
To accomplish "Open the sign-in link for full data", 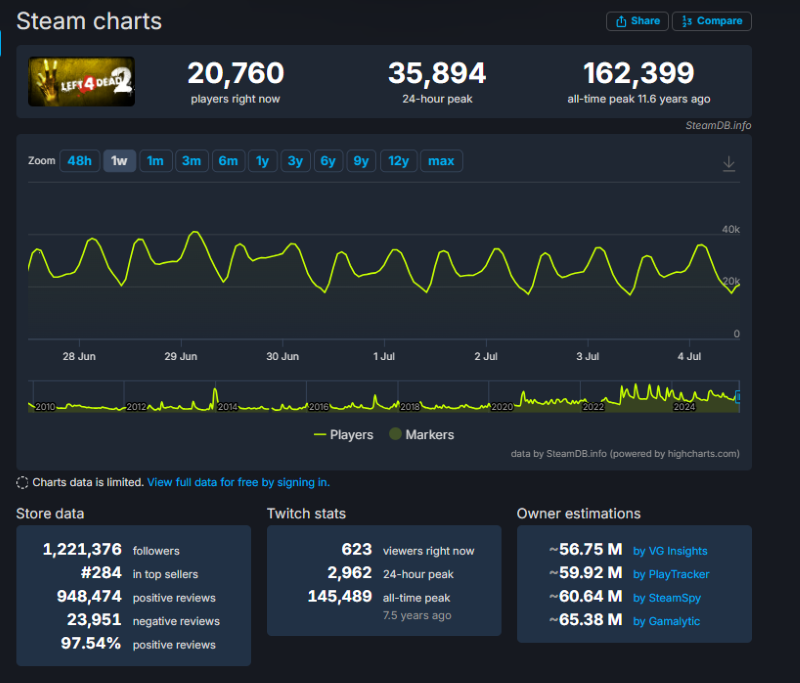I will coord(238,482).
